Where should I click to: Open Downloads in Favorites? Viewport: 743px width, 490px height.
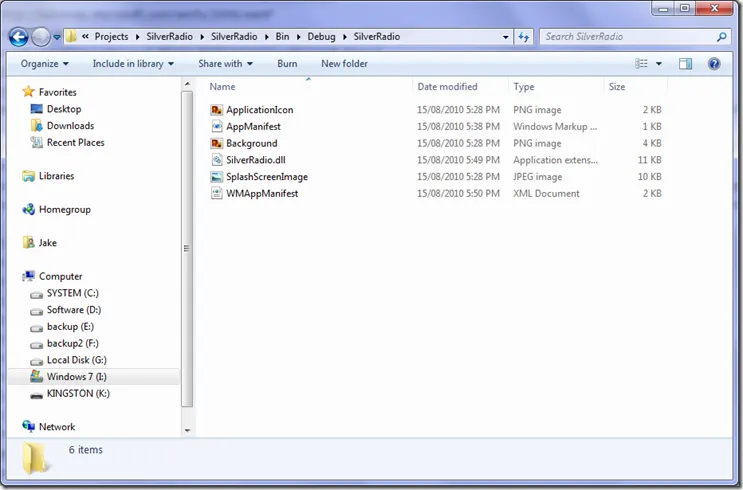[x=70, y=126]
